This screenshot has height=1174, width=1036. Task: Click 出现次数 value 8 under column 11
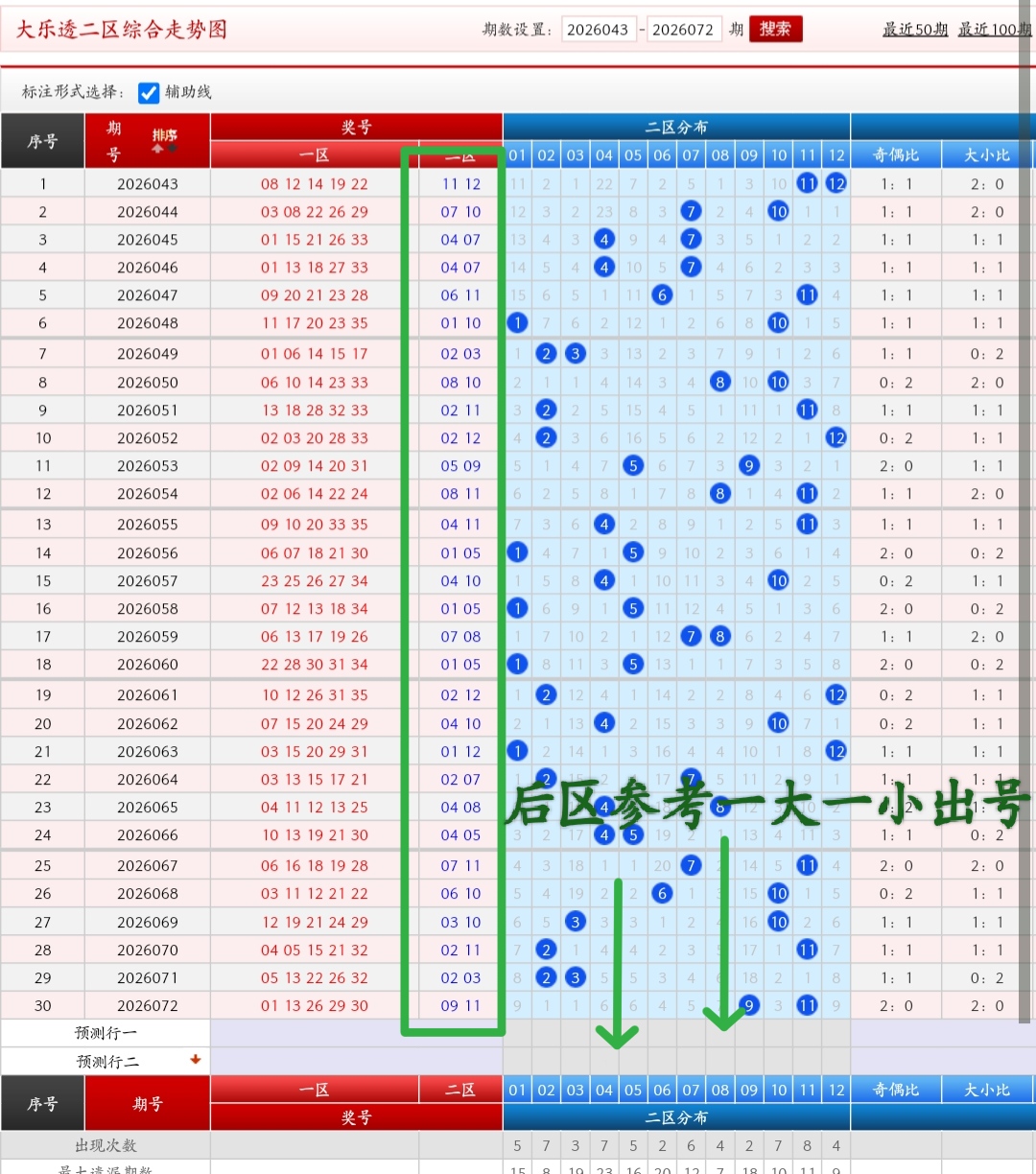pyautogui.click(x=808, y=1145)
